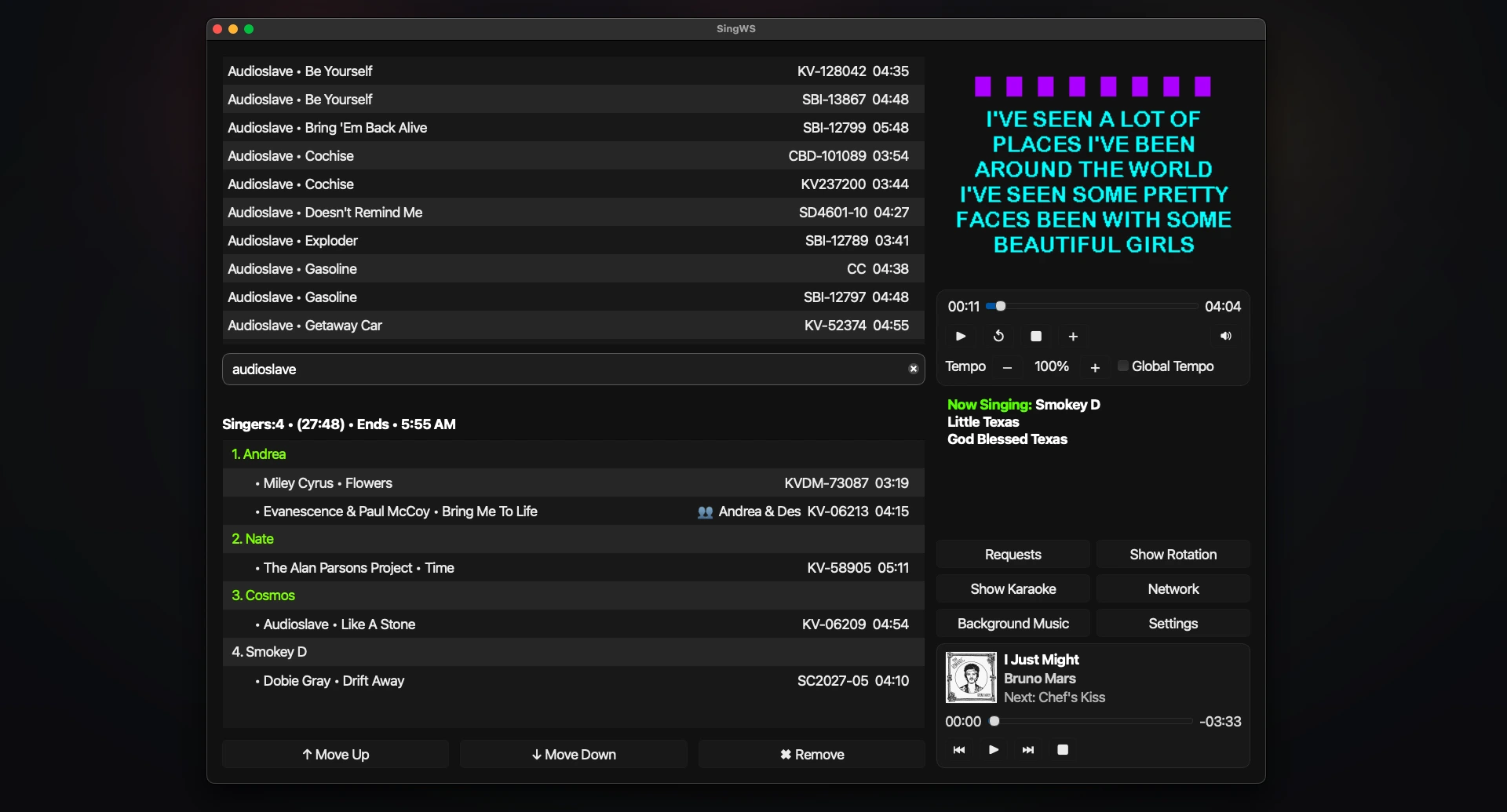Play the background music track
This screenshot has width=1507, height=812.
994,750
